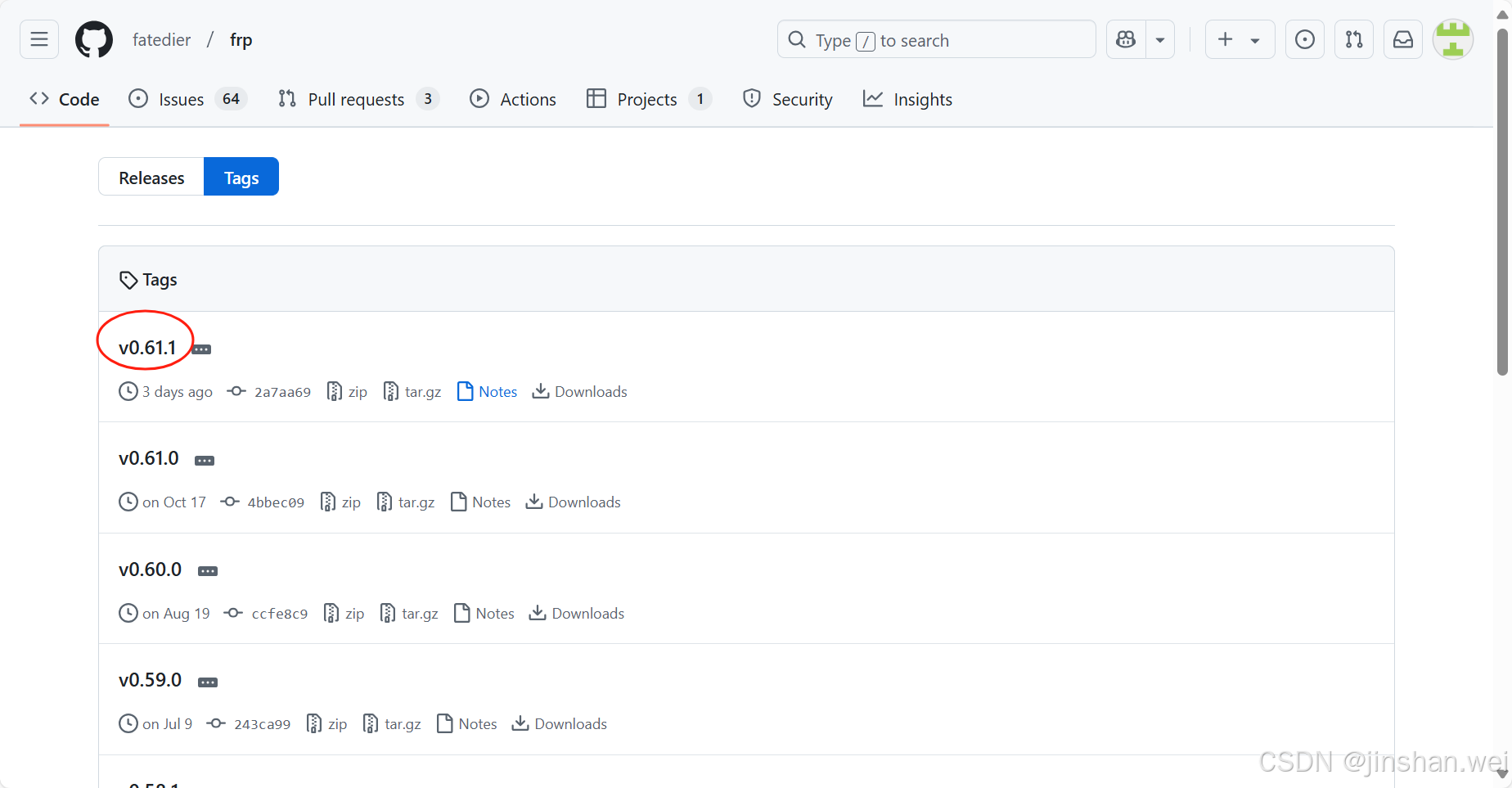The width and height of the screenshot is (1512, 788).
Task: Open the user avatar menu
Action: pyautogui.click(x=1453, y=39)
